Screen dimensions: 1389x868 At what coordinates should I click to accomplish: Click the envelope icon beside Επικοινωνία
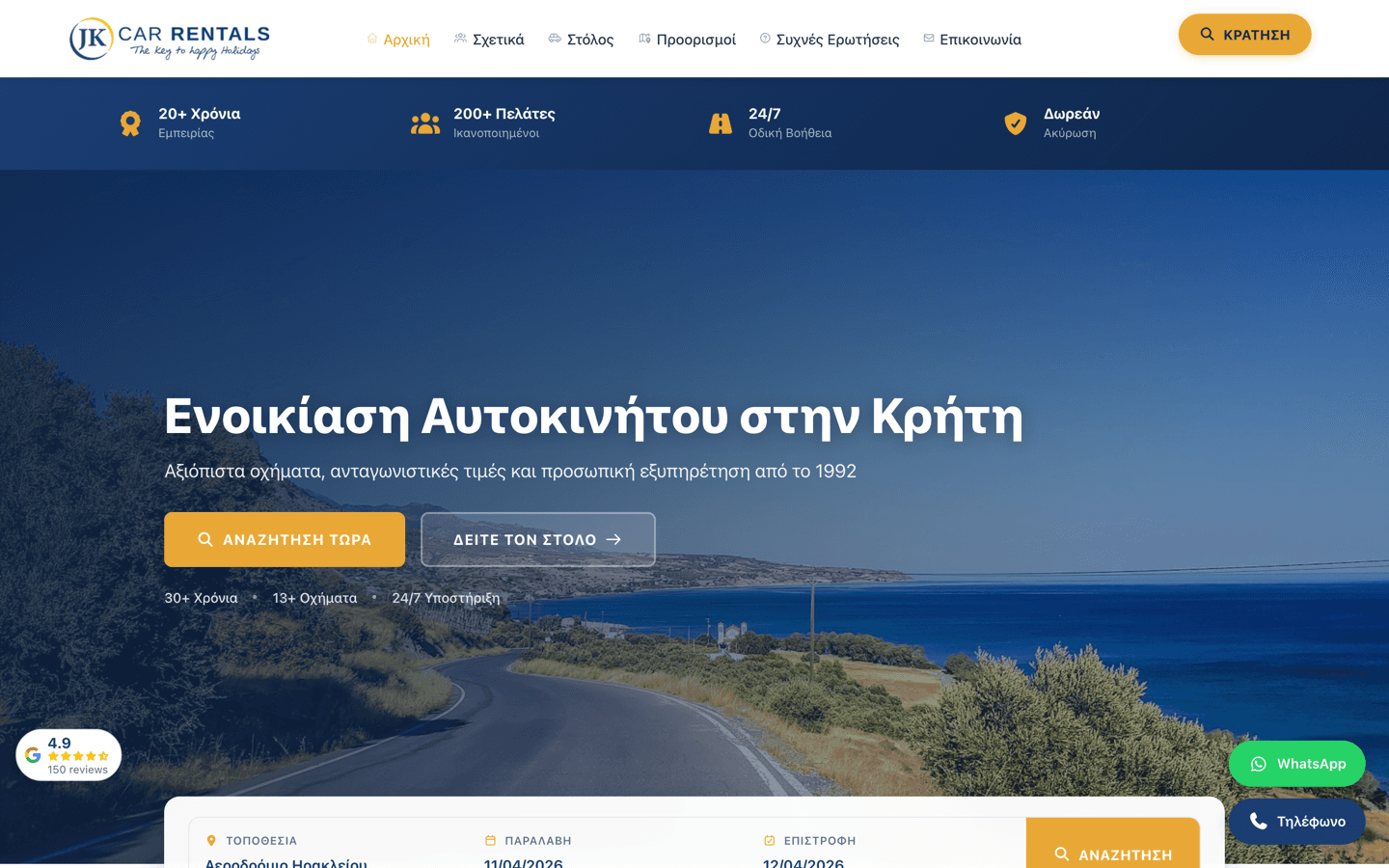point(927,39)
